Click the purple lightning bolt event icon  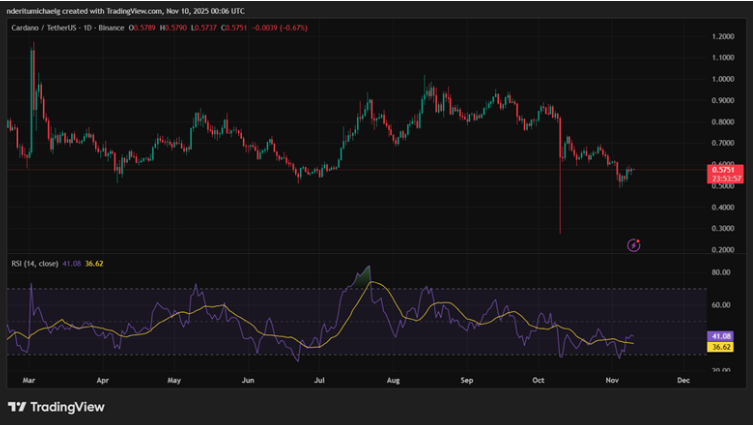coord(633,244)
